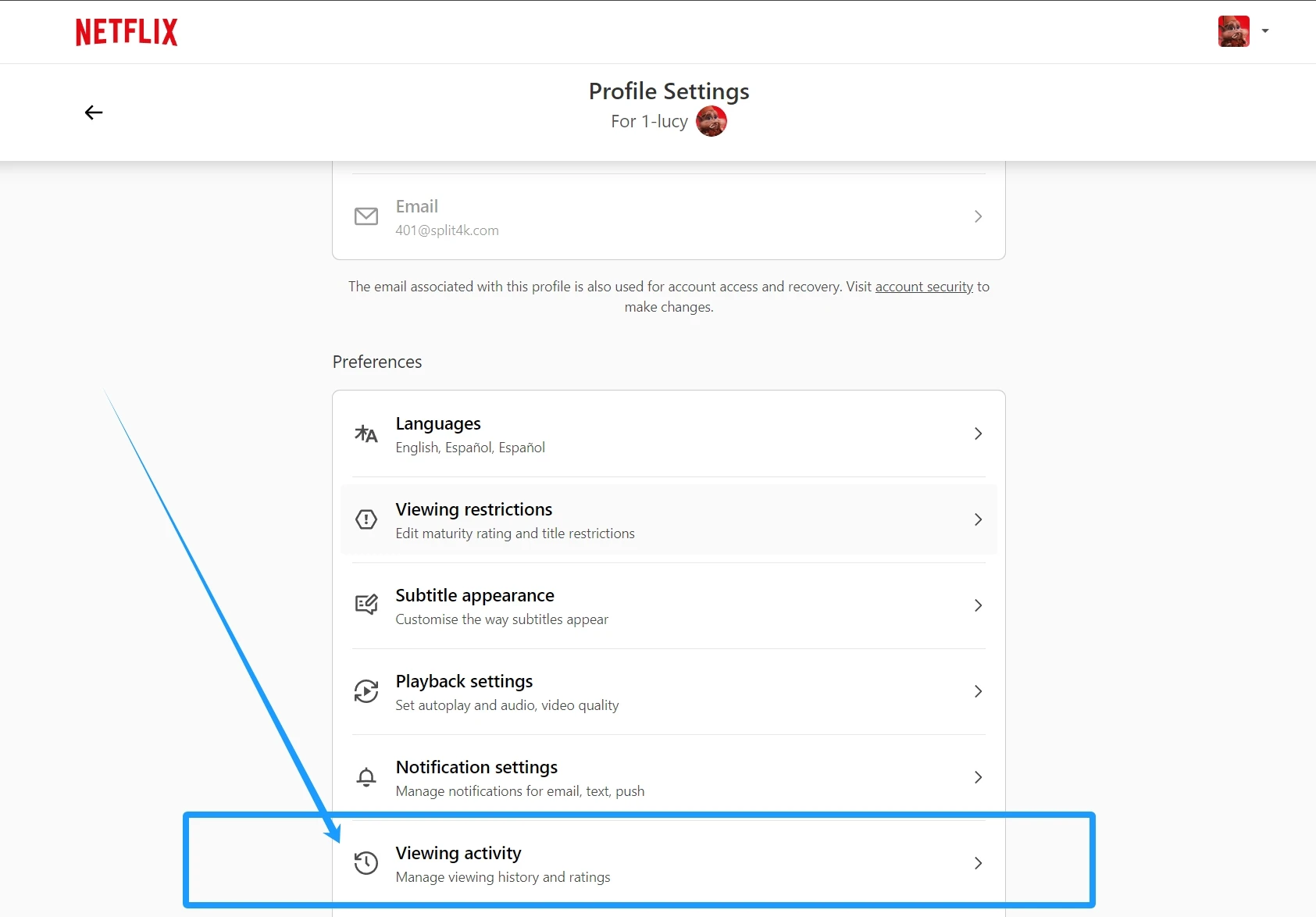Click the Netflix logo

[127, 32]
